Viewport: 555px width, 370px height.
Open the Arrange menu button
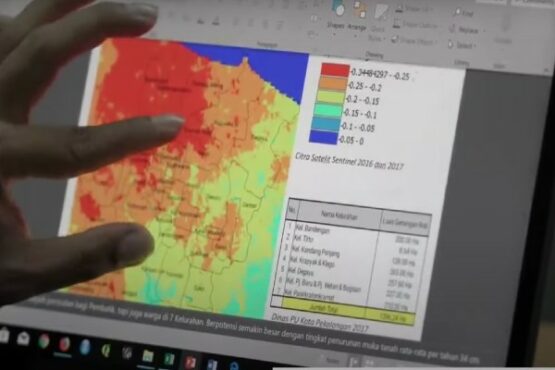point(358,18)
